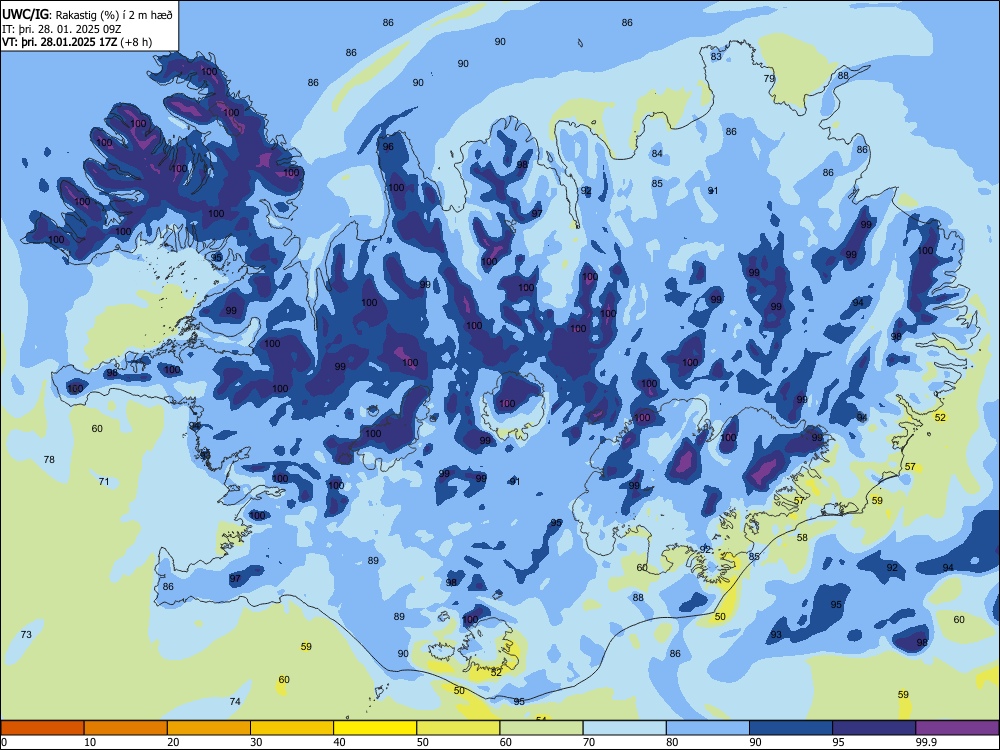Click the legend scale label '30'
1000x750 pixels.
tap(256, 742)
